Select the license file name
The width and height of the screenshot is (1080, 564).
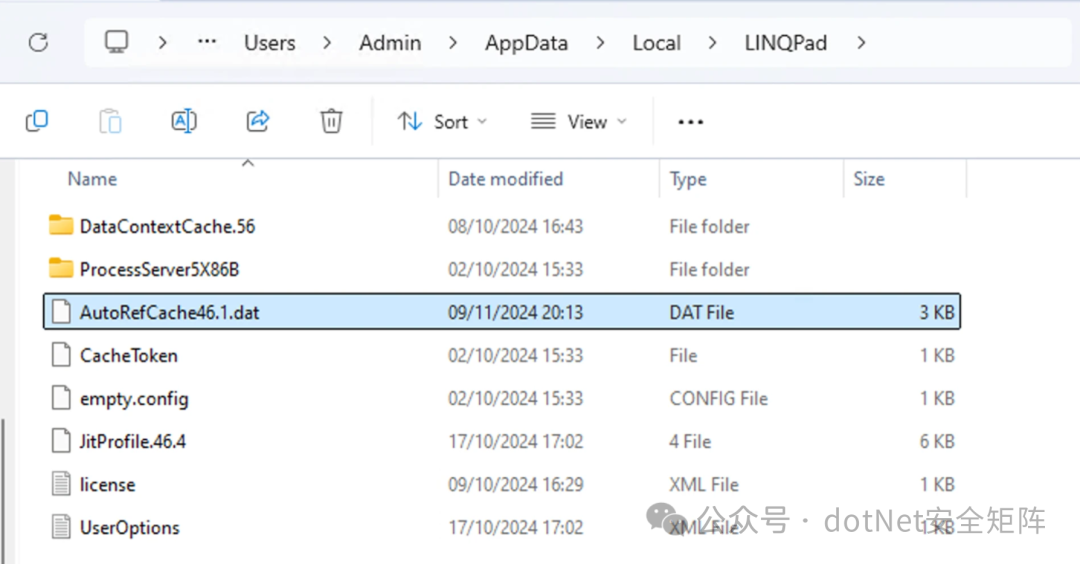(x=107, y=485)
